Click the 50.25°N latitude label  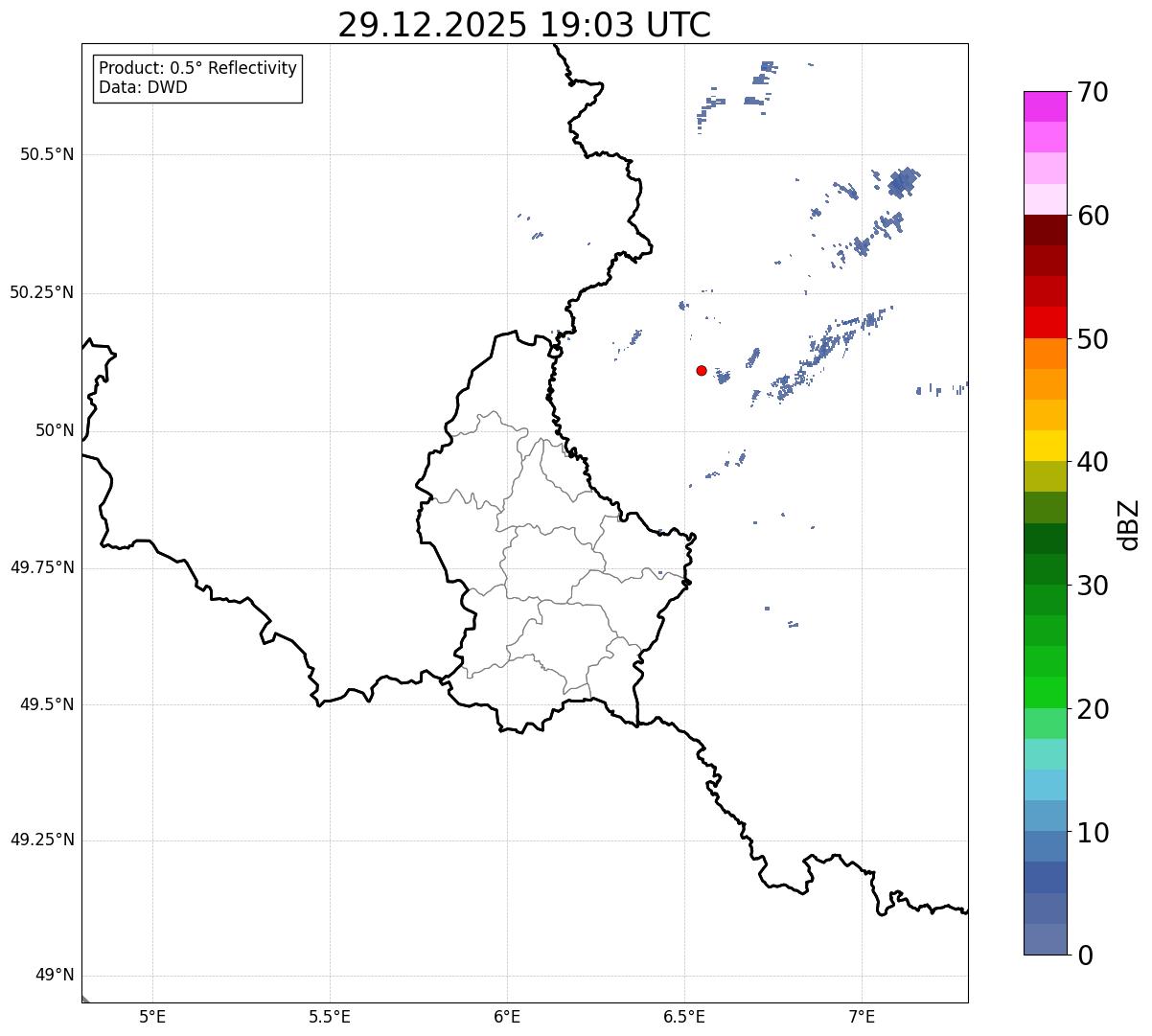(42, 292)
